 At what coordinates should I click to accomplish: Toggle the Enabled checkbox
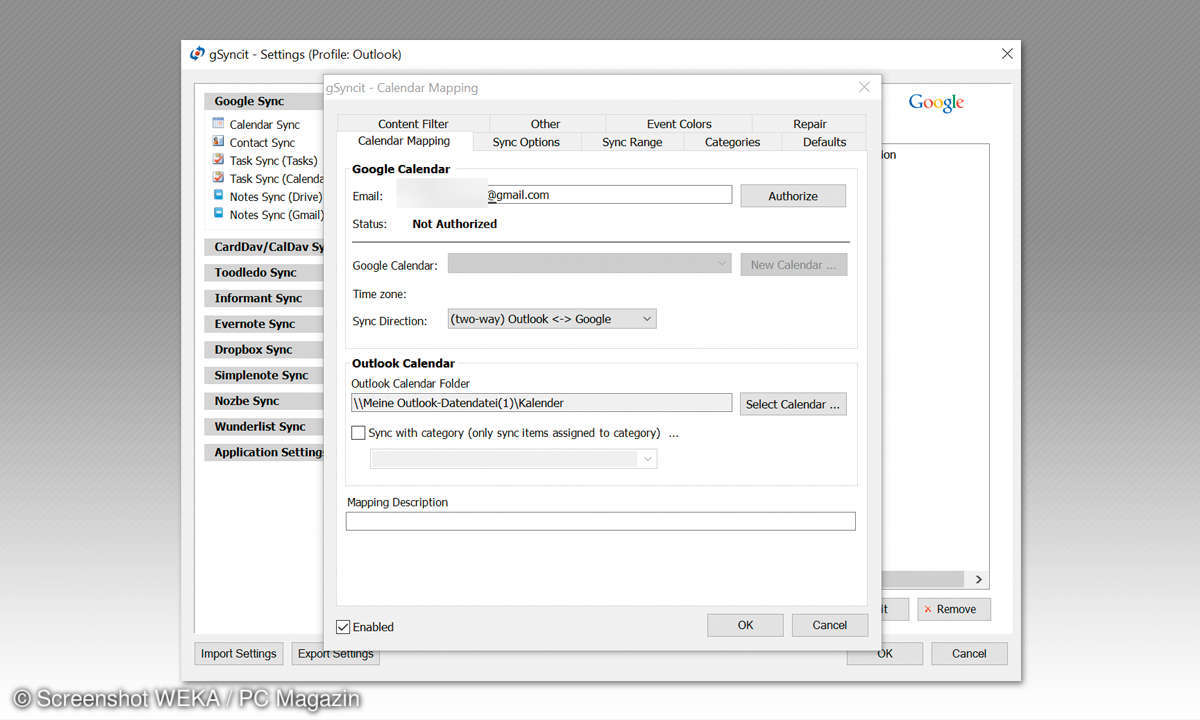coord(344,627)
